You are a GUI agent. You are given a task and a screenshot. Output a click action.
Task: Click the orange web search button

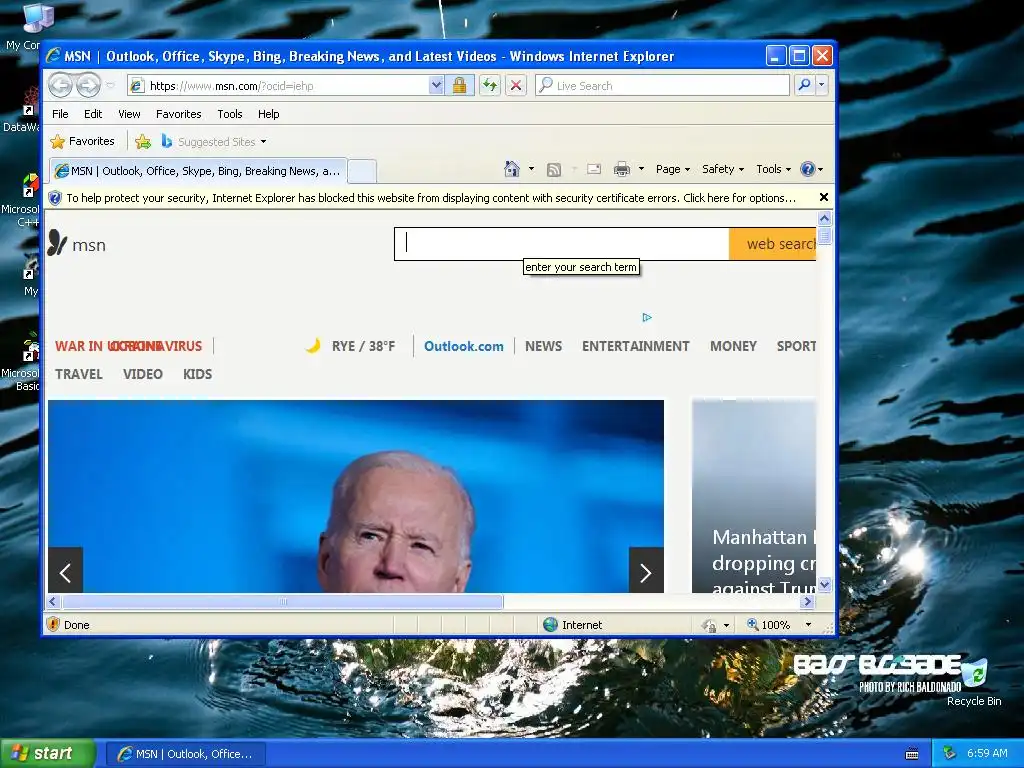773,244
